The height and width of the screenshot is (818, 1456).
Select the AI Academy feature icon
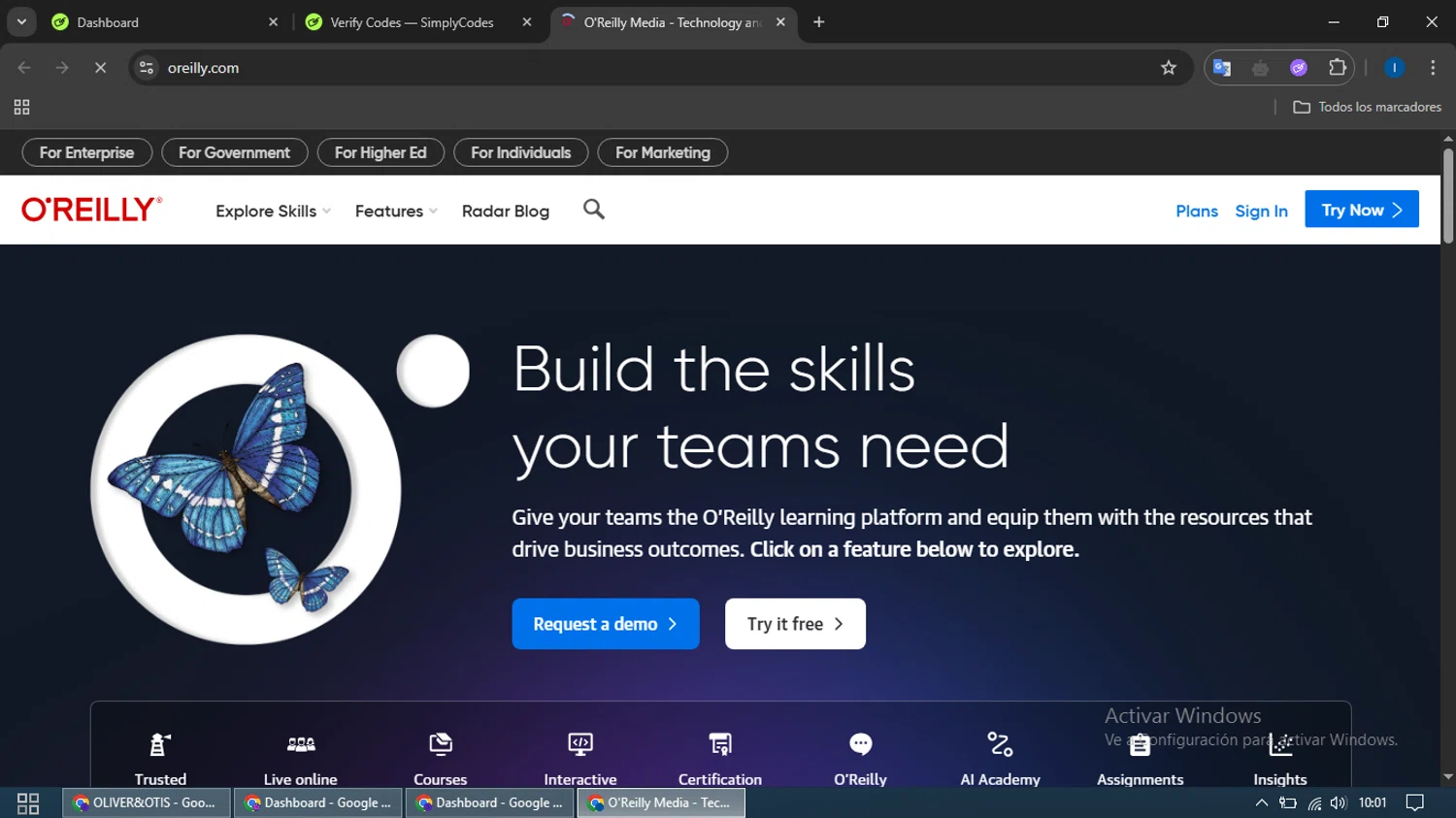click(1000, 744)
